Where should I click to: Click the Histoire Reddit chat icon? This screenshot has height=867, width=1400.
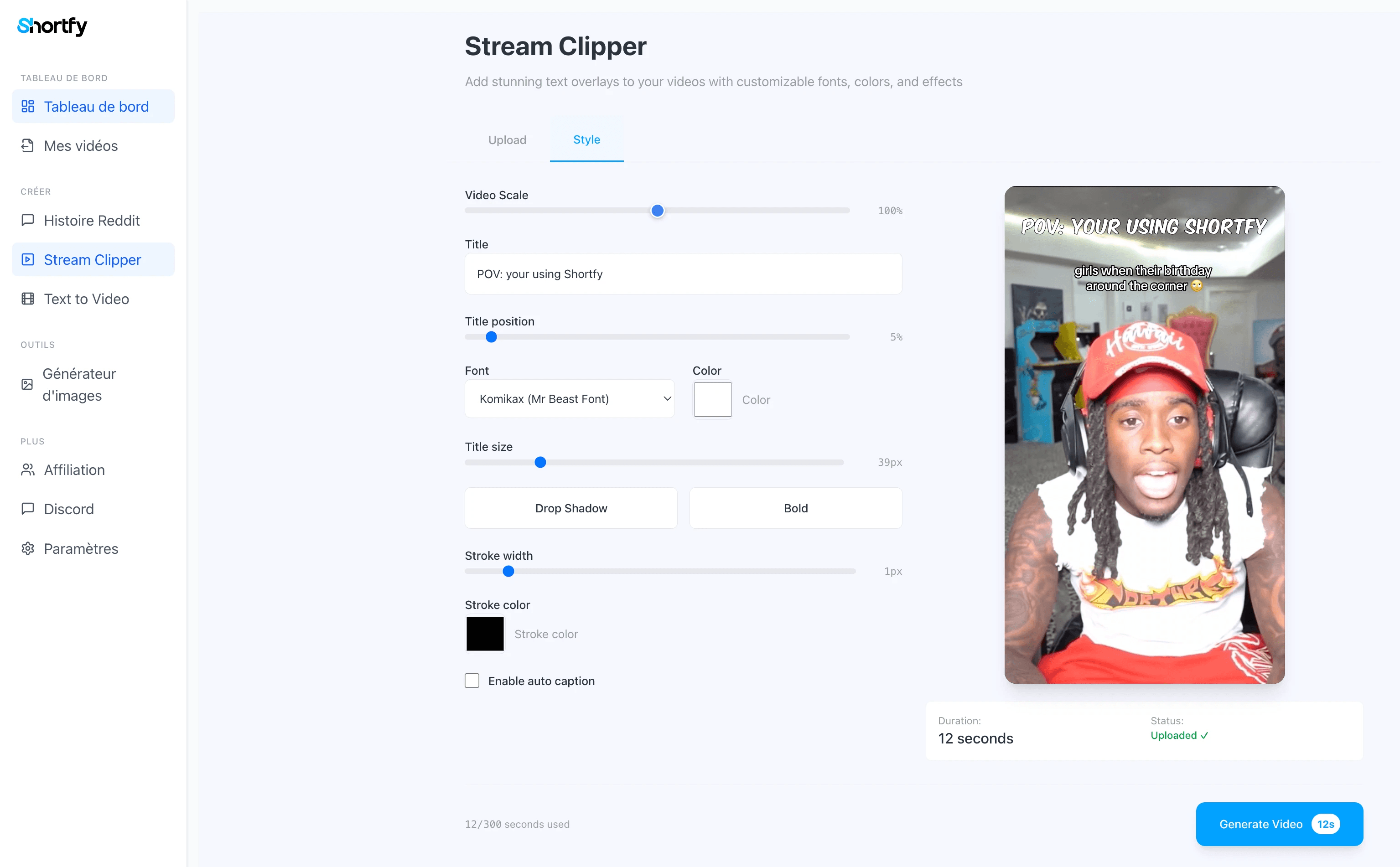(x=27, y=220)
